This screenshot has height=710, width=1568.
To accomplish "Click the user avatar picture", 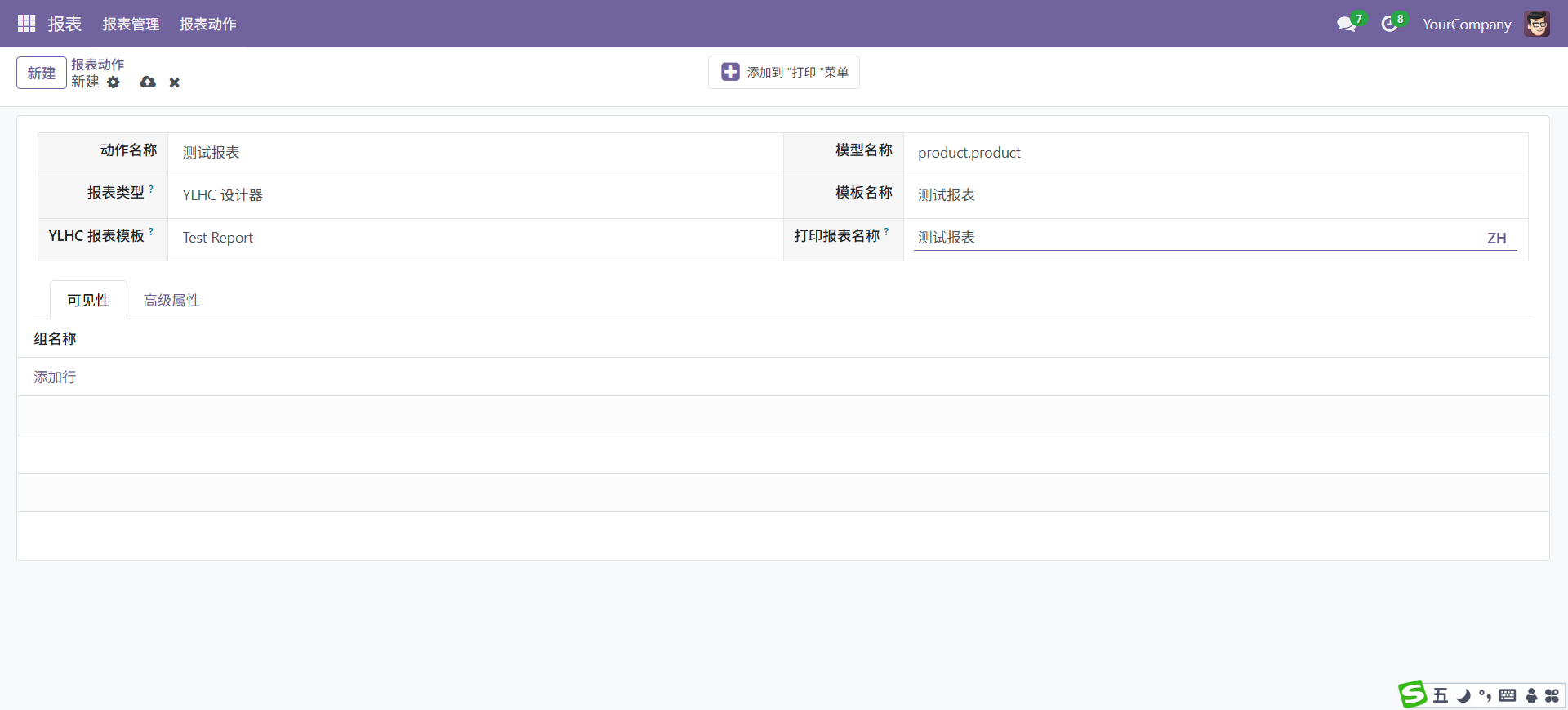I will tap(1536, 25).
